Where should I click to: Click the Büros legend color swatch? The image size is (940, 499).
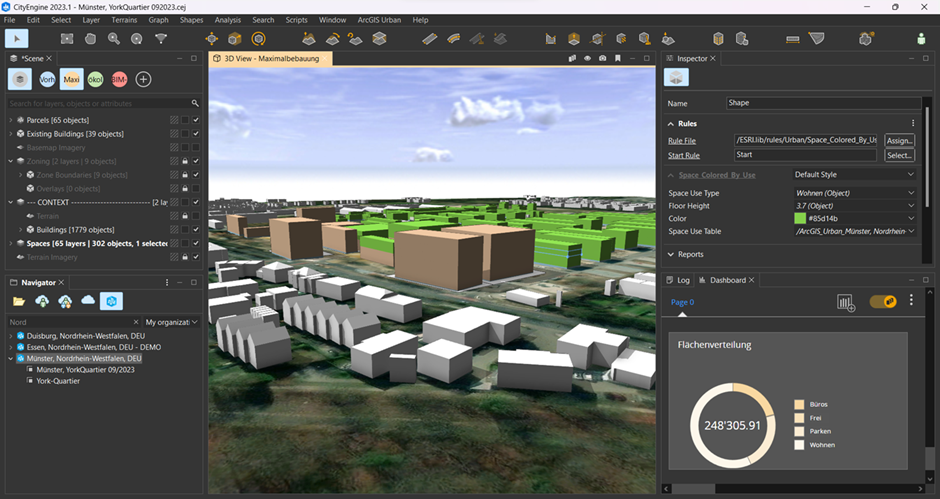[x=799, y=405]
